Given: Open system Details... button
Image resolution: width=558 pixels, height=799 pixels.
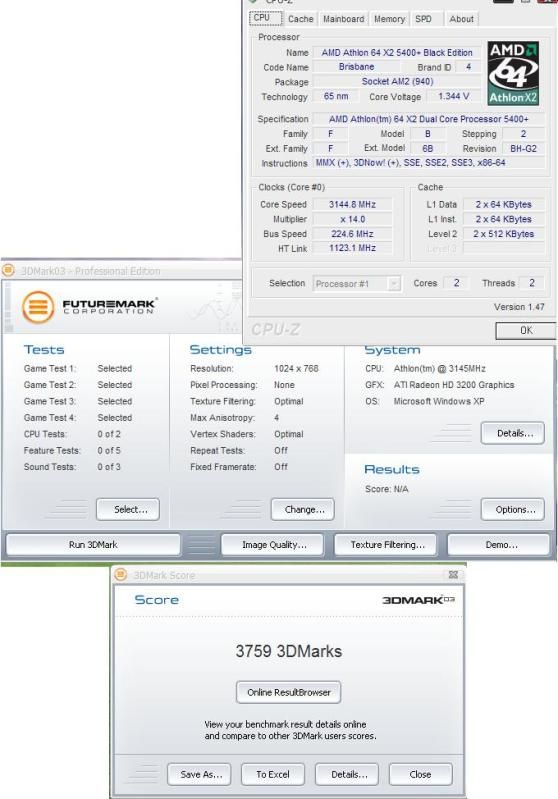Looking at the screenshot, I should click(x=513, y=433).
